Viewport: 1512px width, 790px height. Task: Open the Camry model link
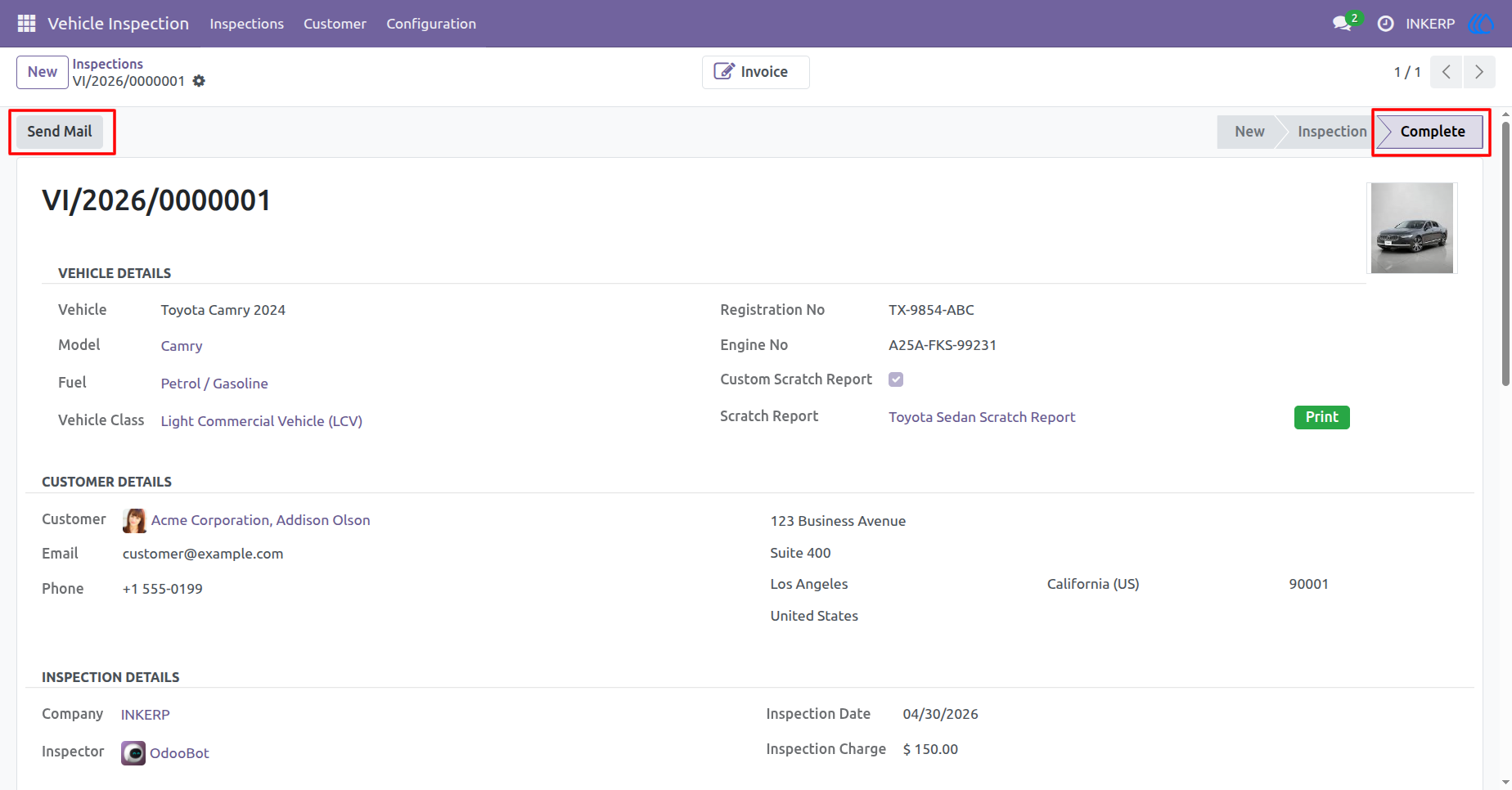pos(182,346)
